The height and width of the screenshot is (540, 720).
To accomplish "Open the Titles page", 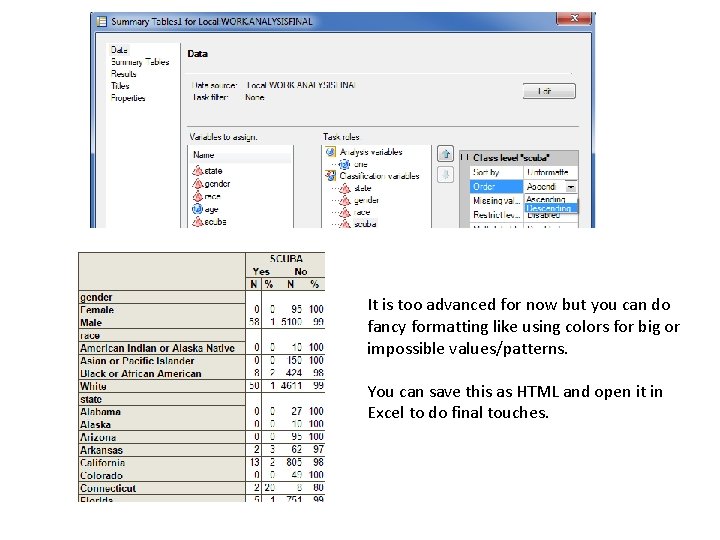I will click(120, 86).
